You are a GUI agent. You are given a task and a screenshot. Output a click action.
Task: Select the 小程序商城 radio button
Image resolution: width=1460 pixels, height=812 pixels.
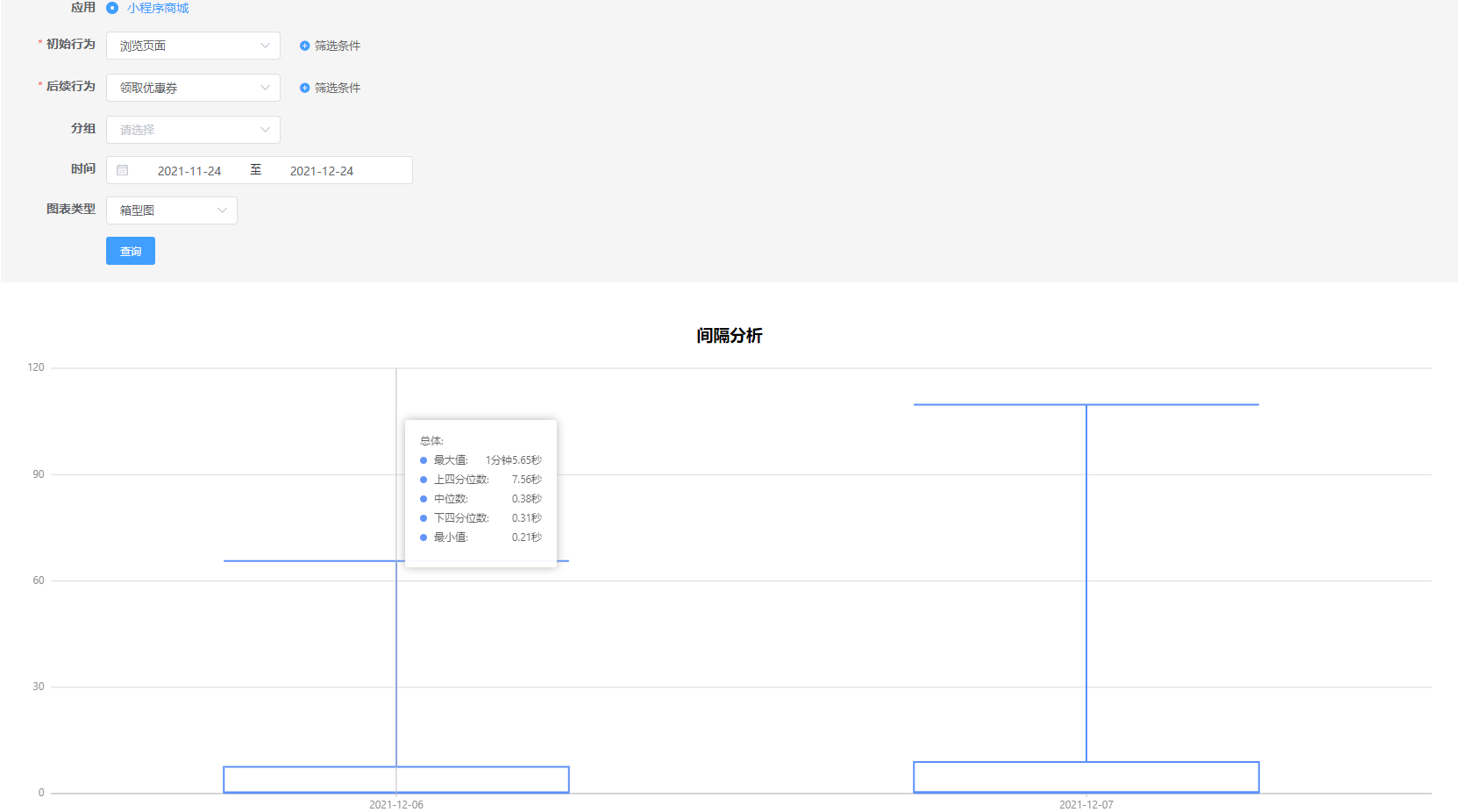coord(112,8)
